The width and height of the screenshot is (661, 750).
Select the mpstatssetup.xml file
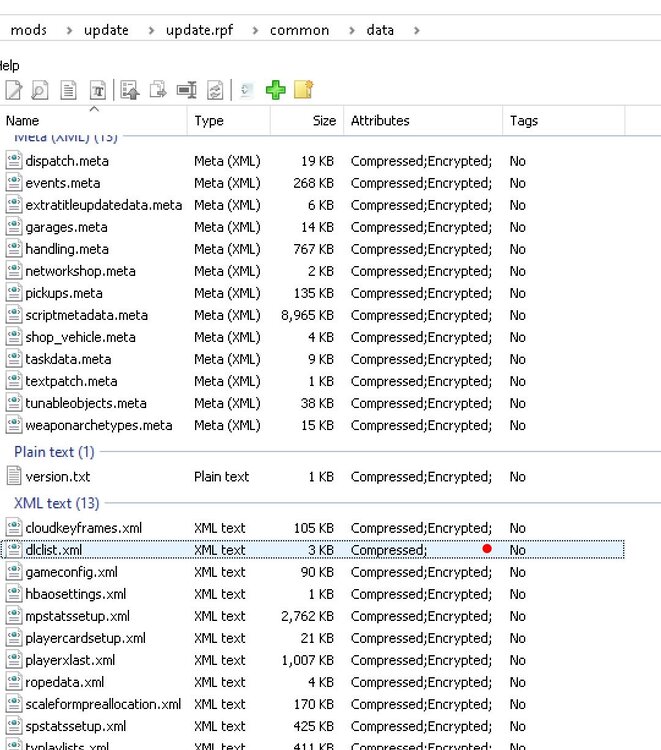77,616
